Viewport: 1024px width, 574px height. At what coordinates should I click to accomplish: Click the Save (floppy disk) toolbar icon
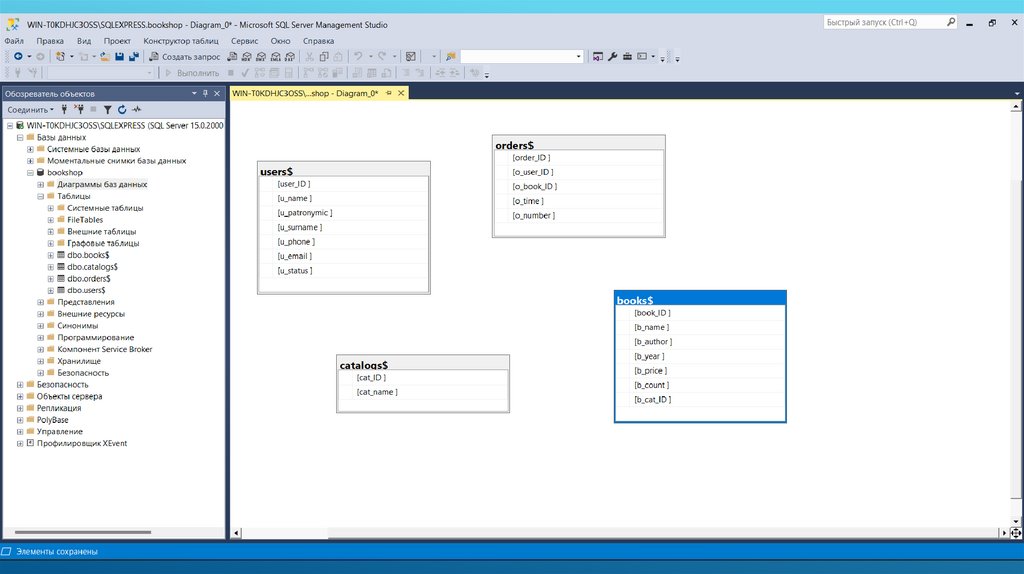click(119, 57)
